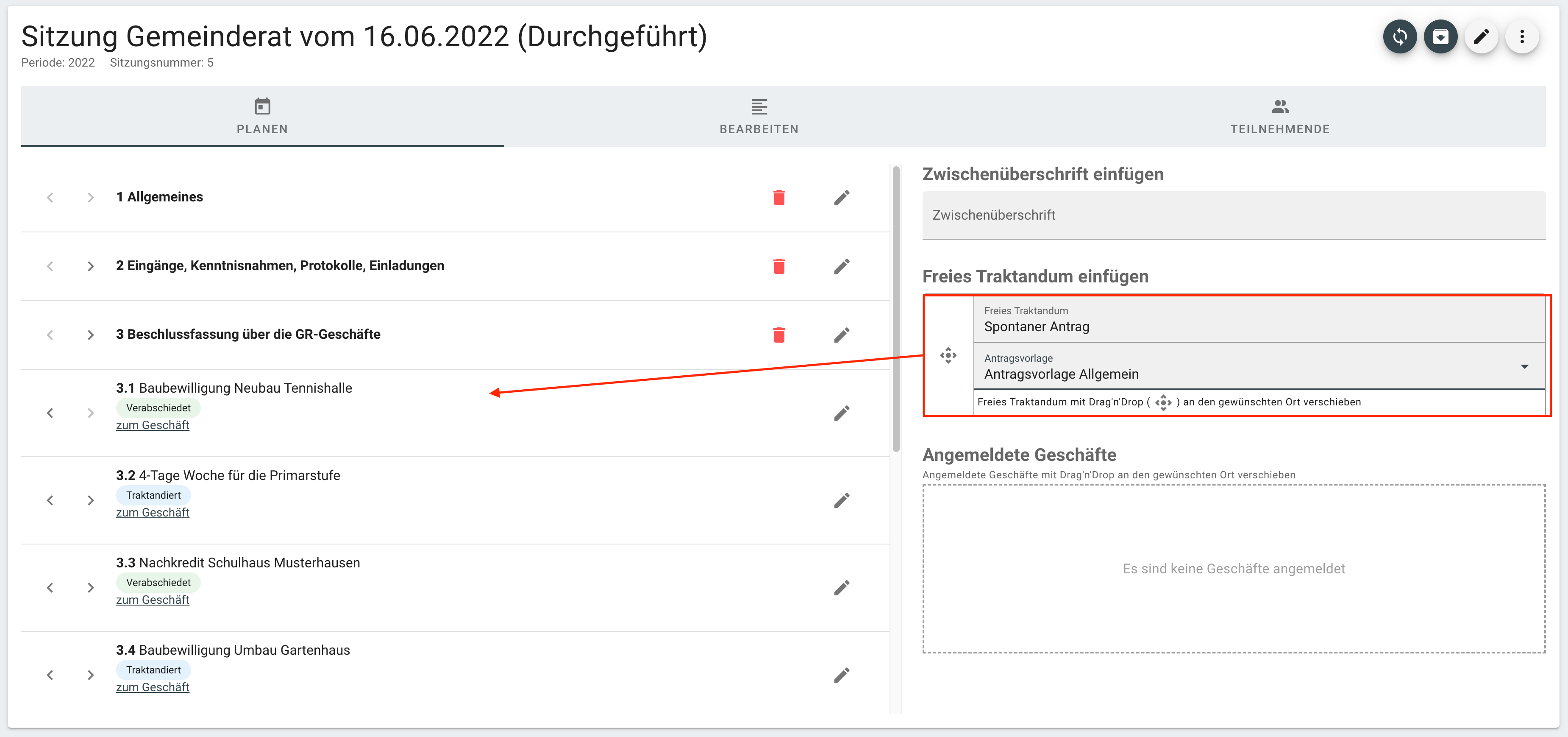This screenshot has height=737, width=1568.
Task: Switch to the BEARBEITEN tab
Action: 759,116
